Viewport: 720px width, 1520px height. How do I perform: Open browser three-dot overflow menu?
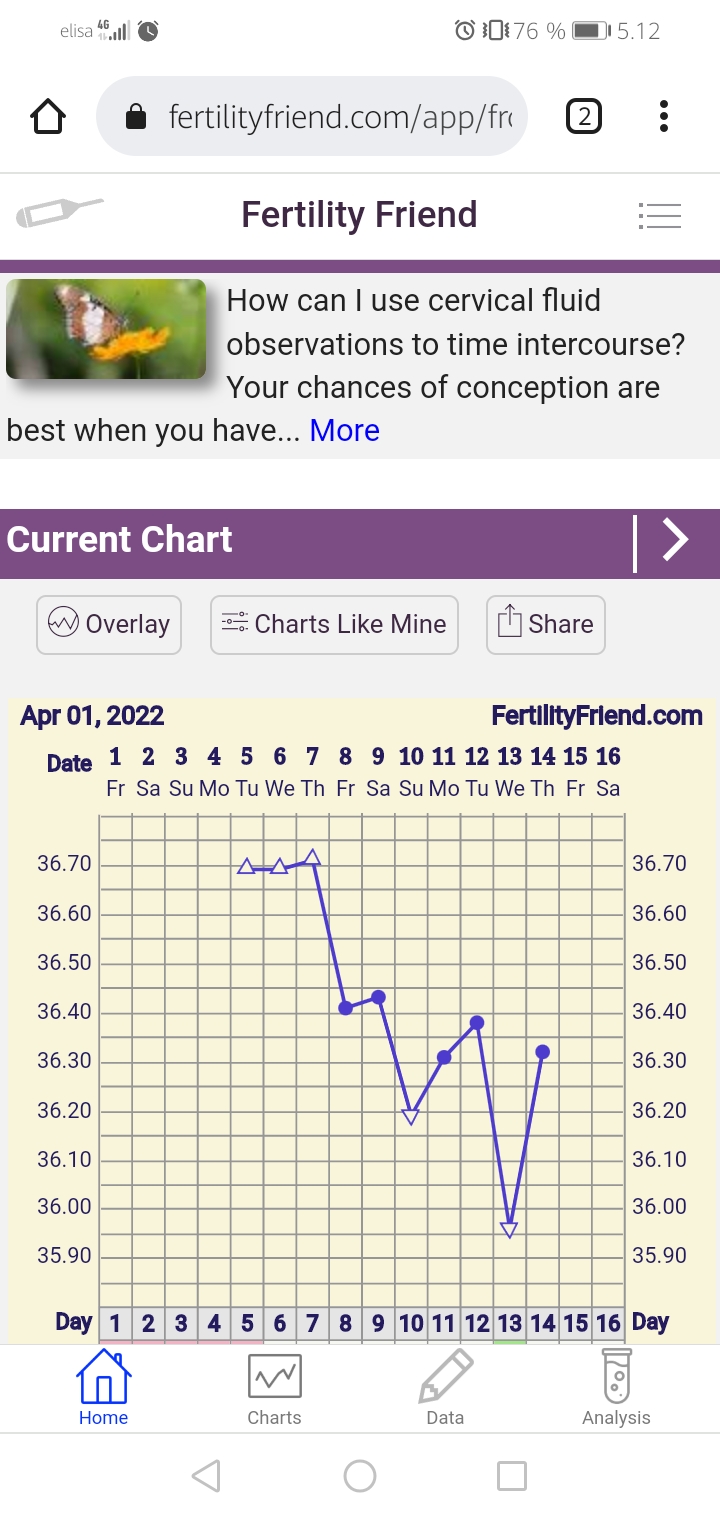[x=664, y=118]
